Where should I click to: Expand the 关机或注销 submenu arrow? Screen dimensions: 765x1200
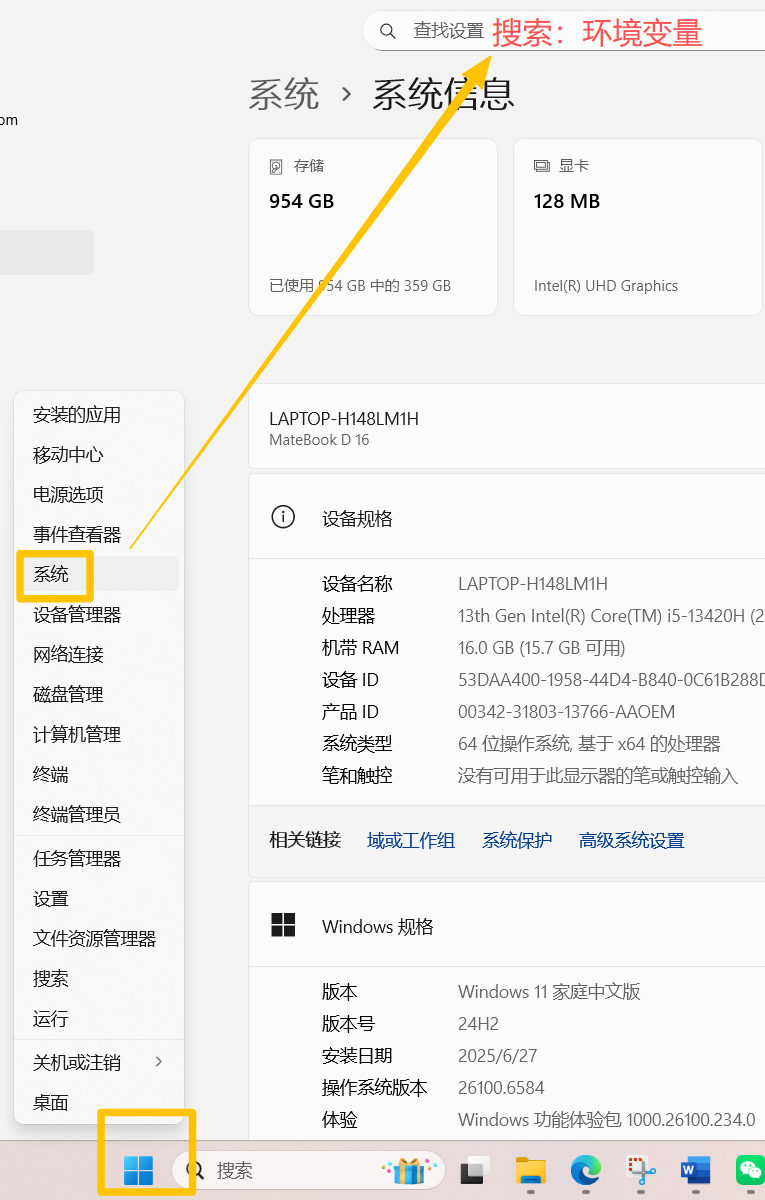[x=158, y=1062]
